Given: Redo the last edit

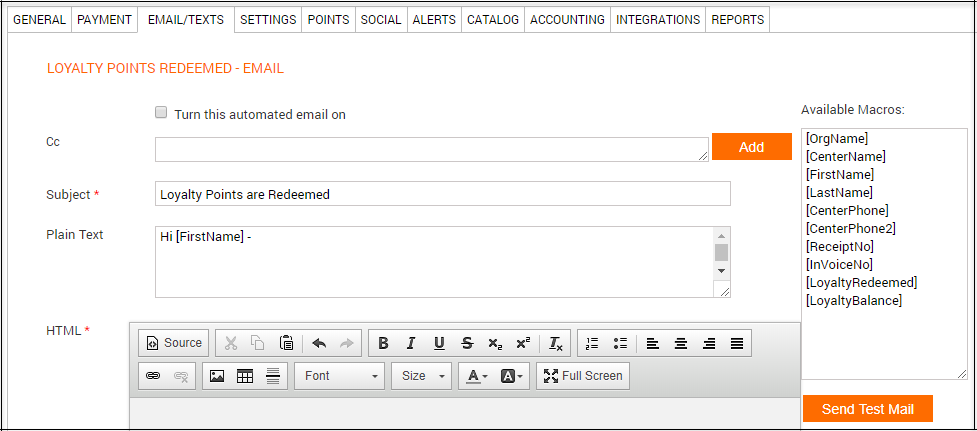Looking at the screenshot, I should 346,343.
